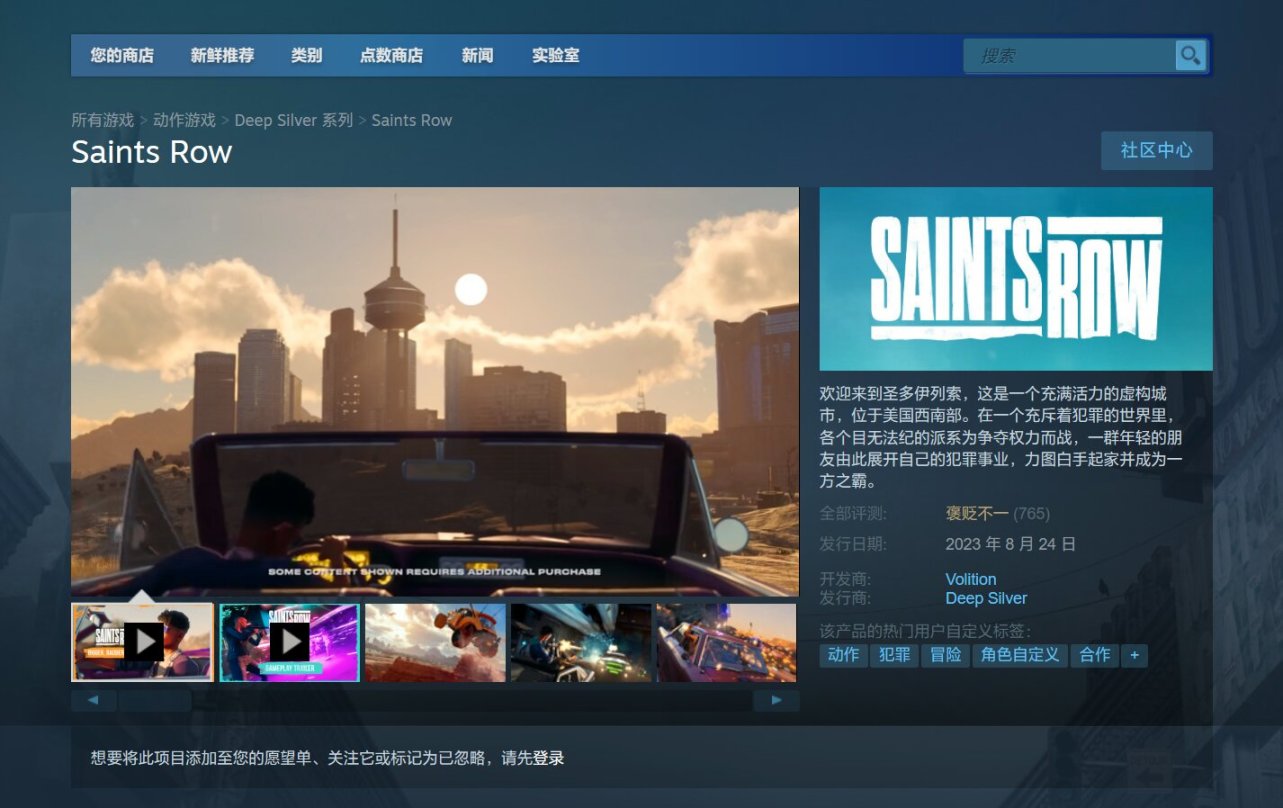
Task: Select the 角色自定义 tag
Action: coord(1019,655)
